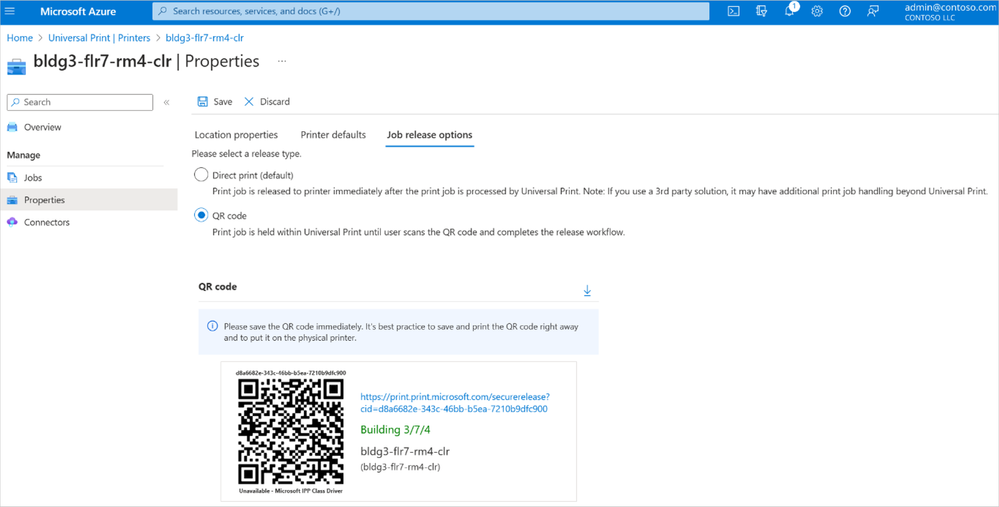Viewport: 999px width, 507px height.
Task: Click the Jobs document icon in the sidebar
Action: click(12, 178)
